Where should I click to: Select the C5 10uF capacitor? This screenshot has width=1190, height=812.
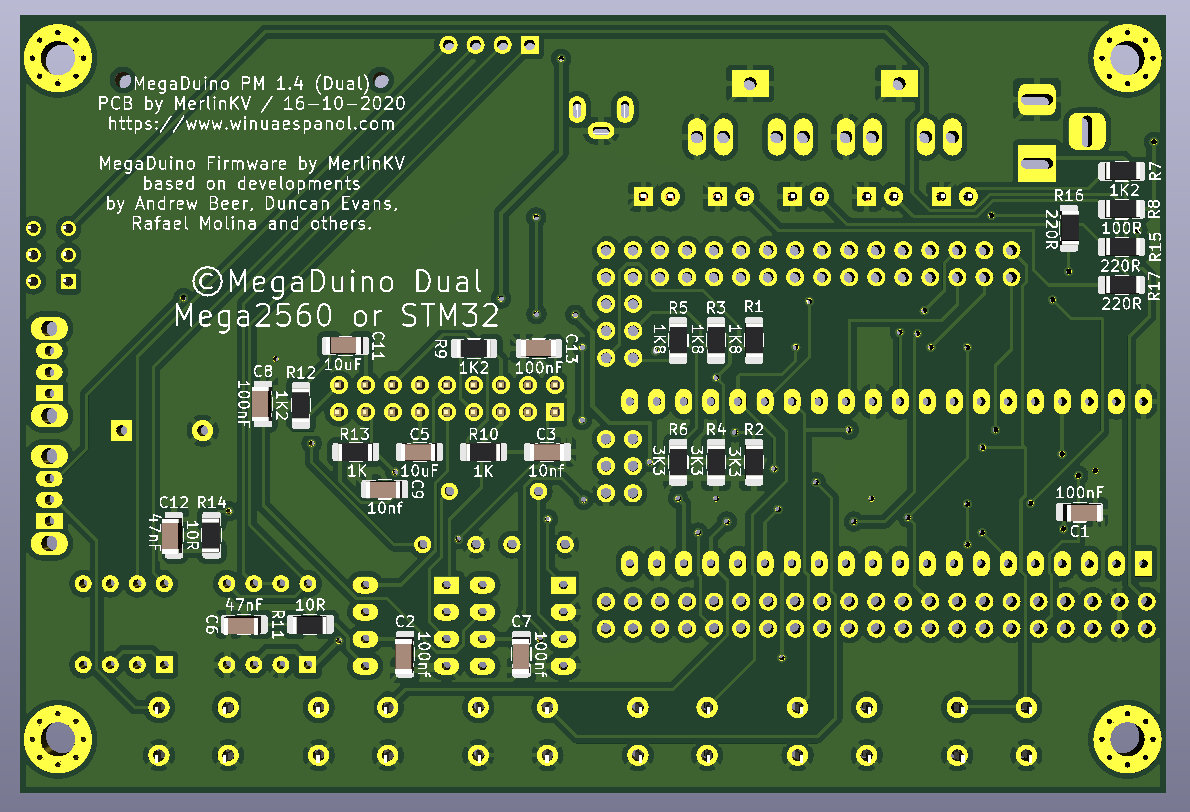pyautogui.click(x=419, y=452)
